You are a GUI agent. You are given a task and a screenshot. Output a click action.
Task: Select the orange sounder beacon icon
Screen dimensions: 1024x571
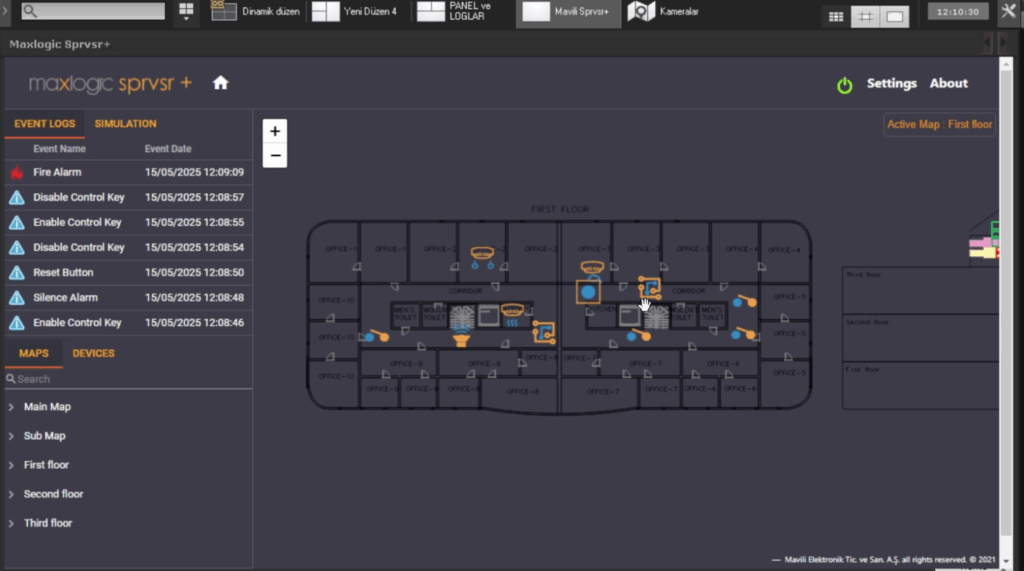(x=462, y=337)
